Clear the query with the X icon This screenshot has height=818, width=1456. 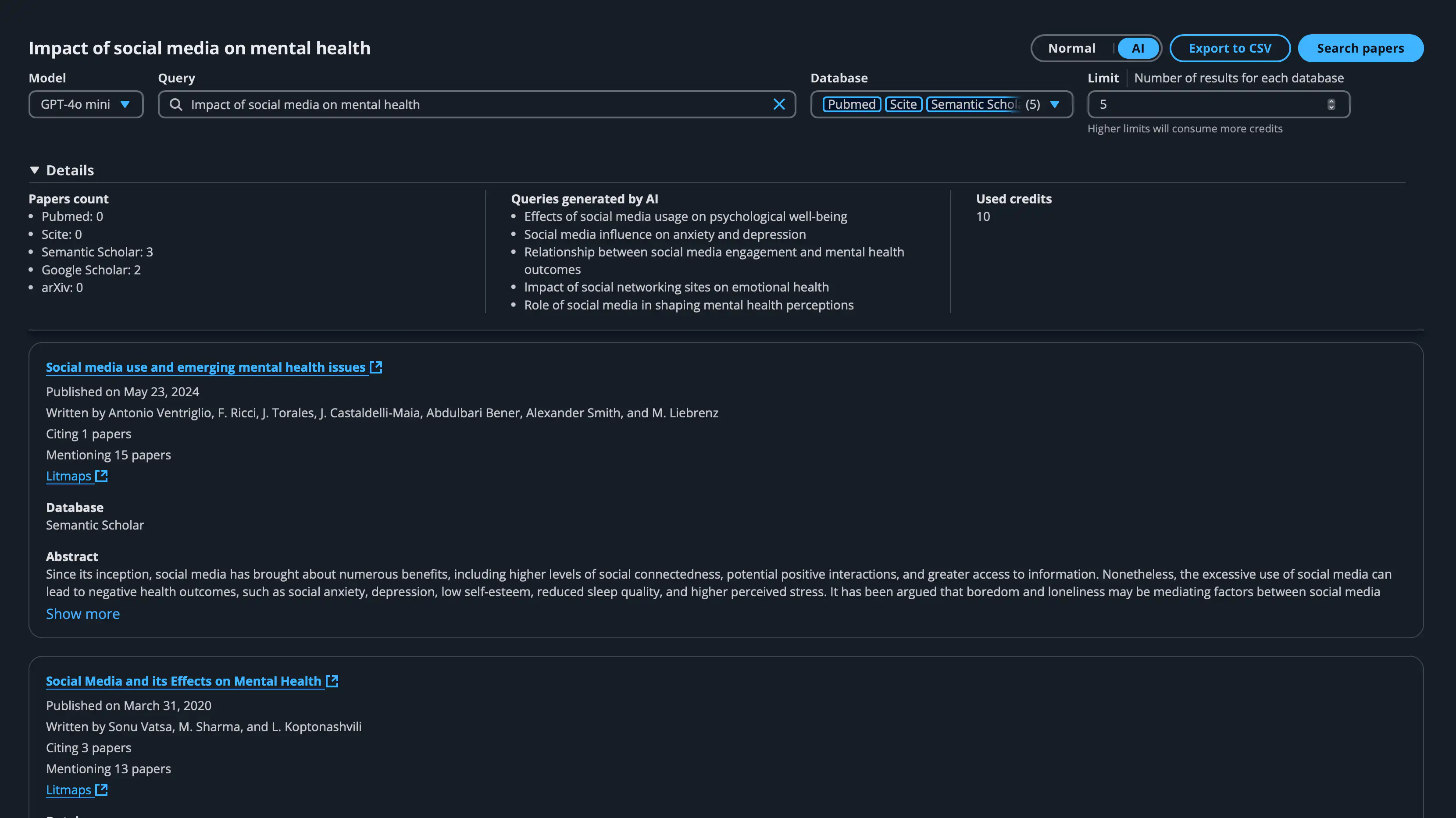point(779,104)
